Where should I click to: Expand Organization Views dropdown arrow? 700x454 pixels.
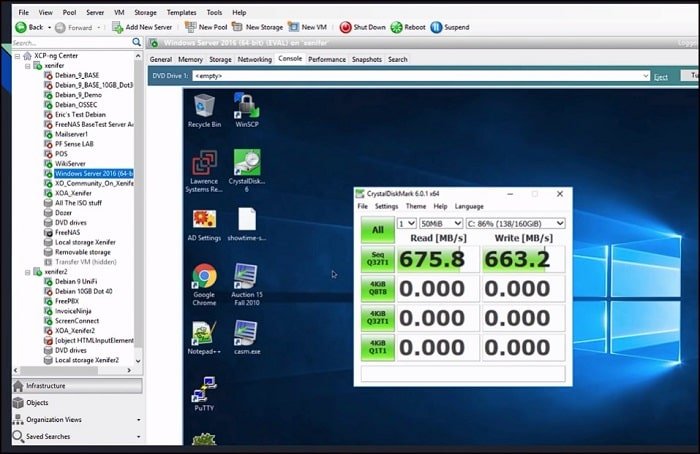click(138, 420)
